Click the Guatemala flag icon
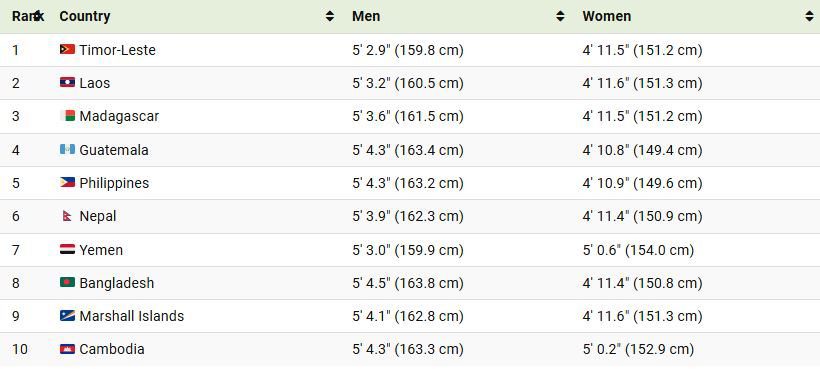820x369 pixels. tap(67, 149)
